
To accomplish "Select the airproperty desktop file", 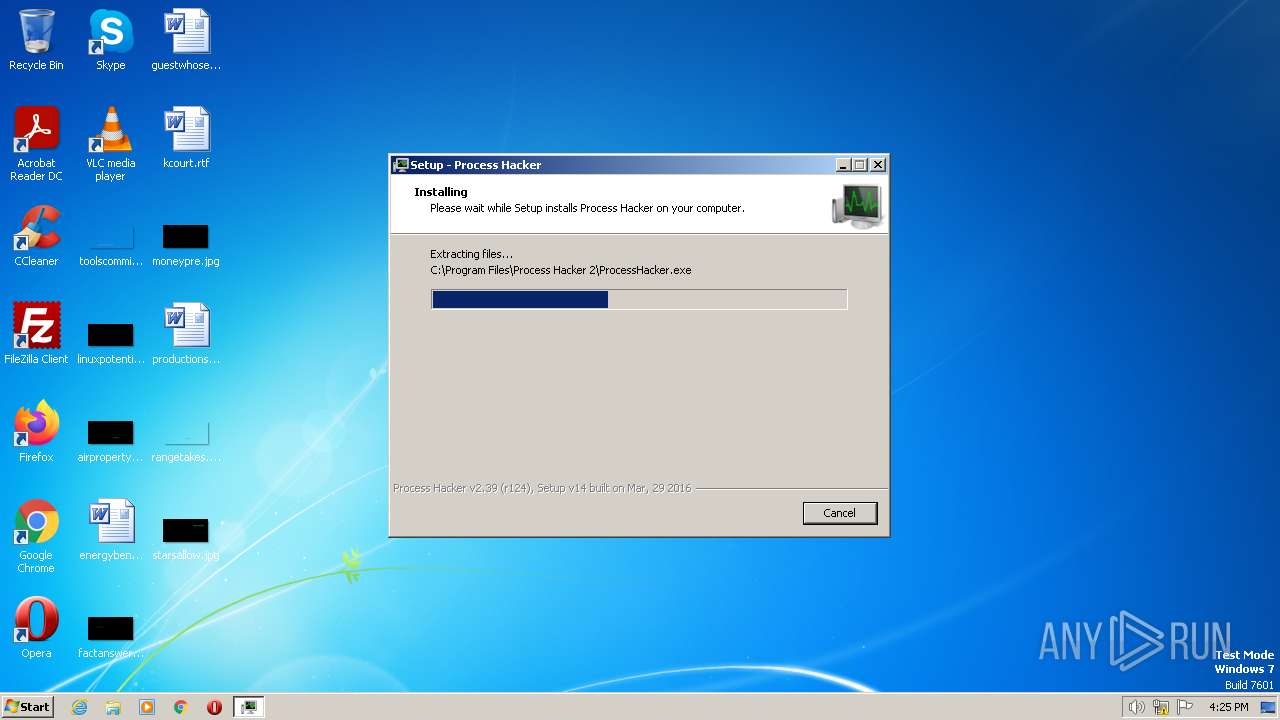I will coord(110,442).
